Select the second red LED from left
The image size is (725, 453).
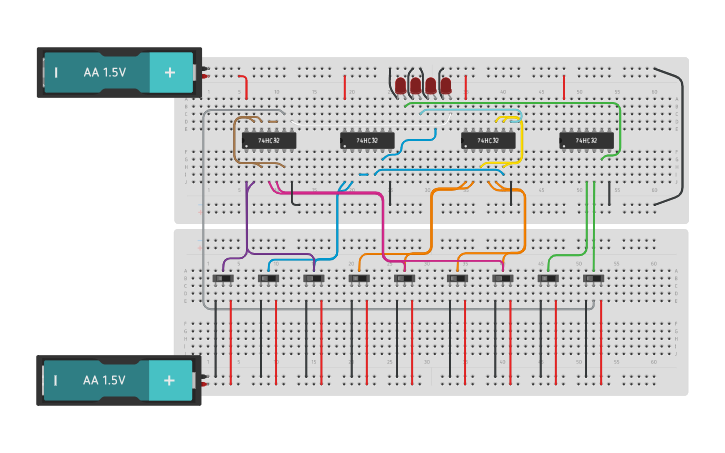click(x=416, y=86)
